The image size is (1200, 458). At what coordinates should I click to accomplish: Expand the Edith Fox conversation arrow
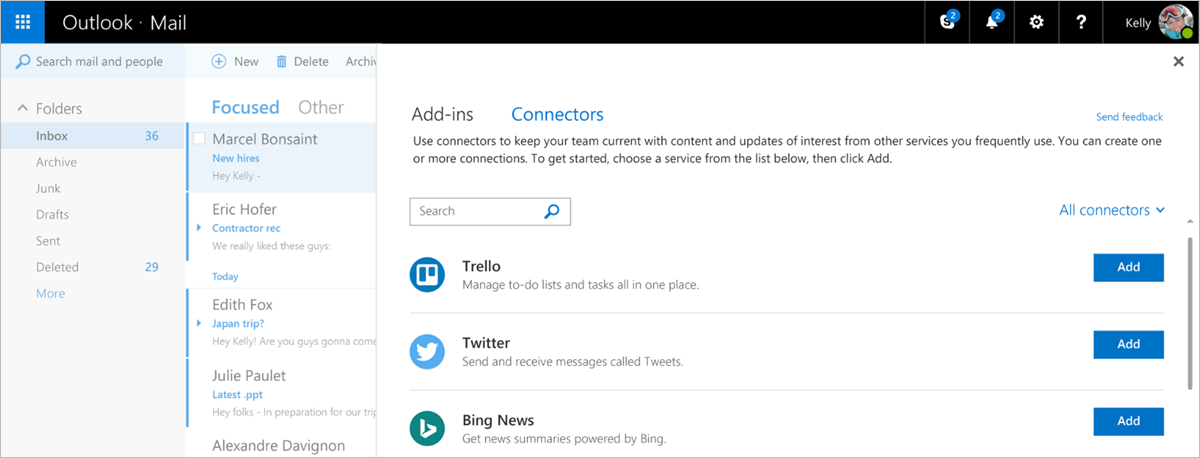point(200,323)
